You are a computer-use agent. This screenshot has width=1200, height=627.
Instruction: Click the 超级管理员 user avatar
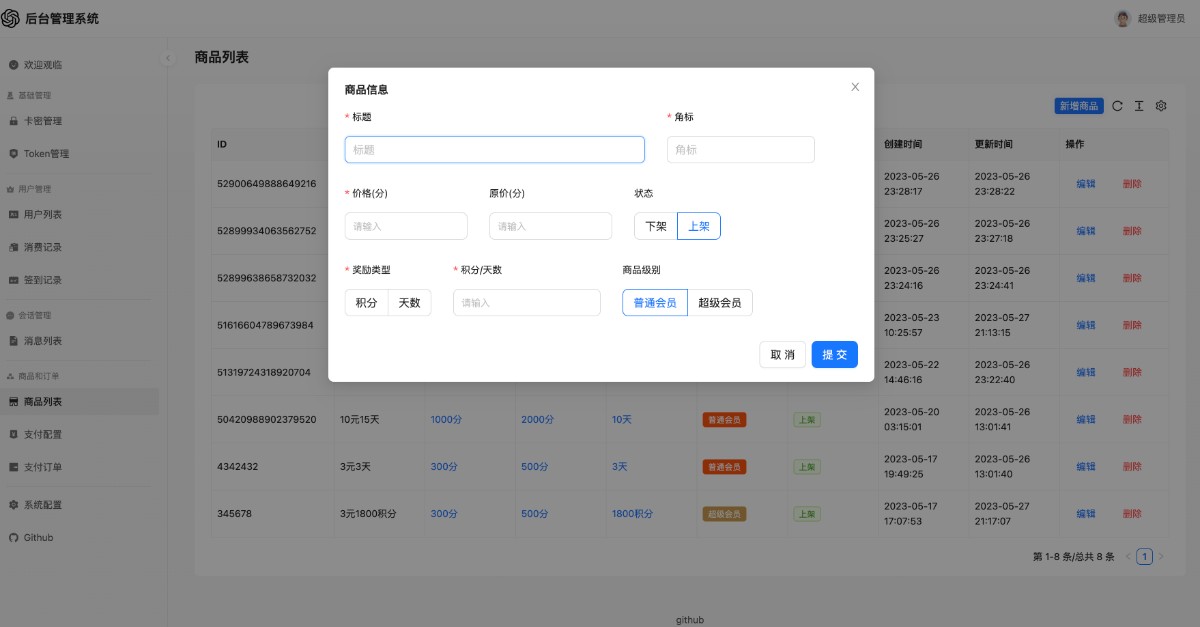pyautogui.click(x=1124, y=19)
